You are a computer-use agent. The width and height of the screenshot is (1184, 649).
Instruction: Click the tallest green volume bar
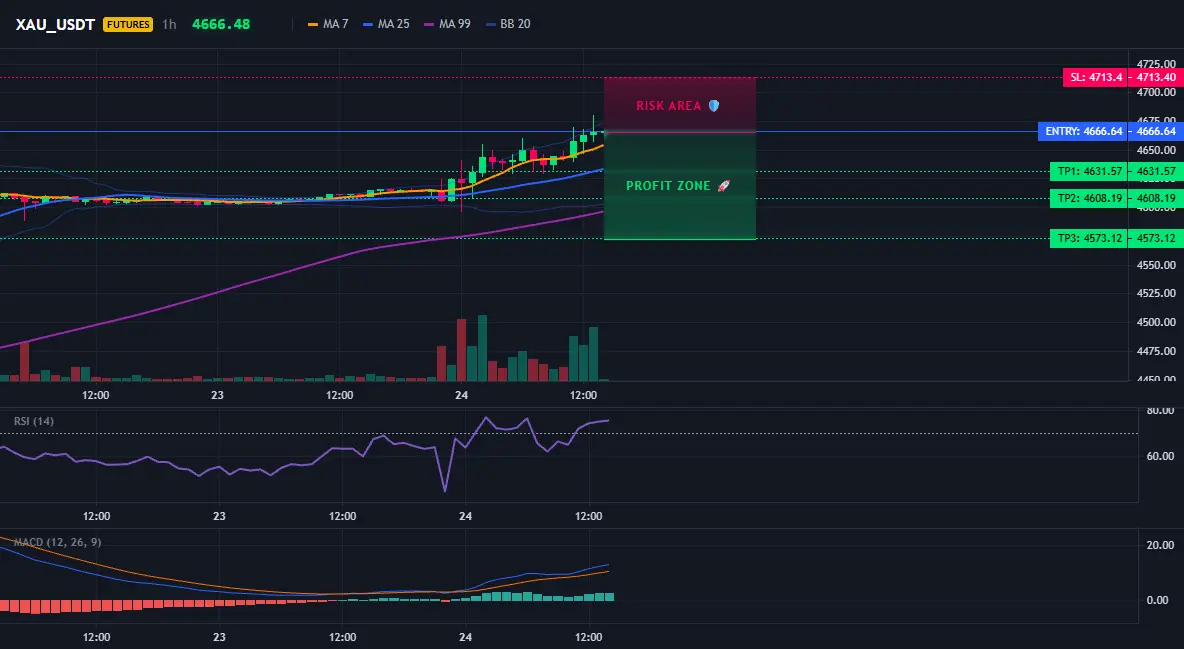point(482,348)
